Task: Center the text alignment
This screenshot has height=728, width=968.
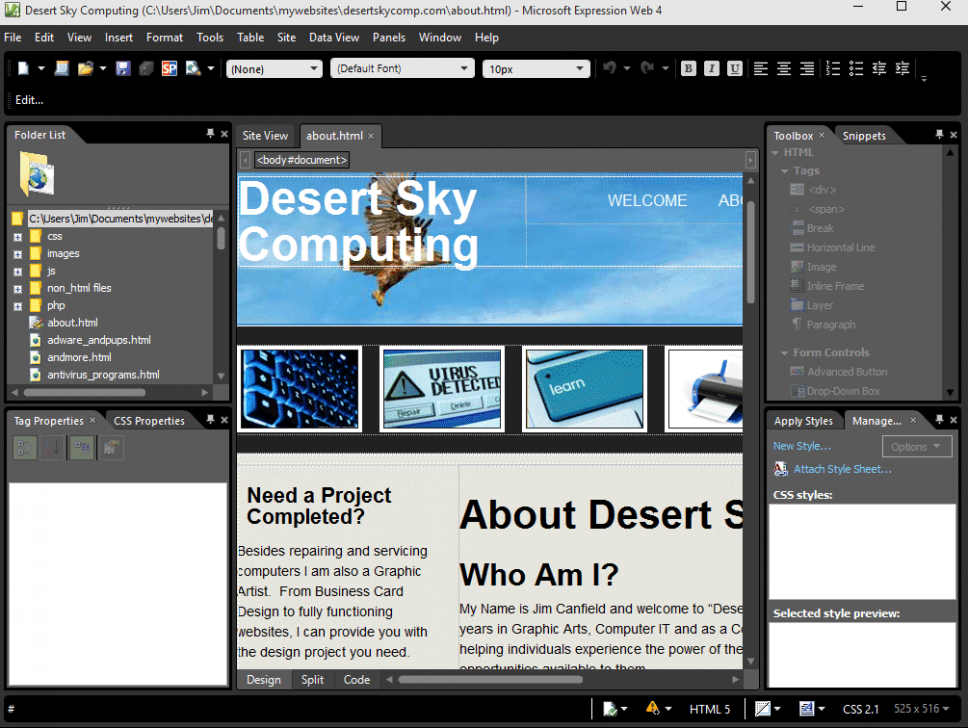Action: [784, 69]
